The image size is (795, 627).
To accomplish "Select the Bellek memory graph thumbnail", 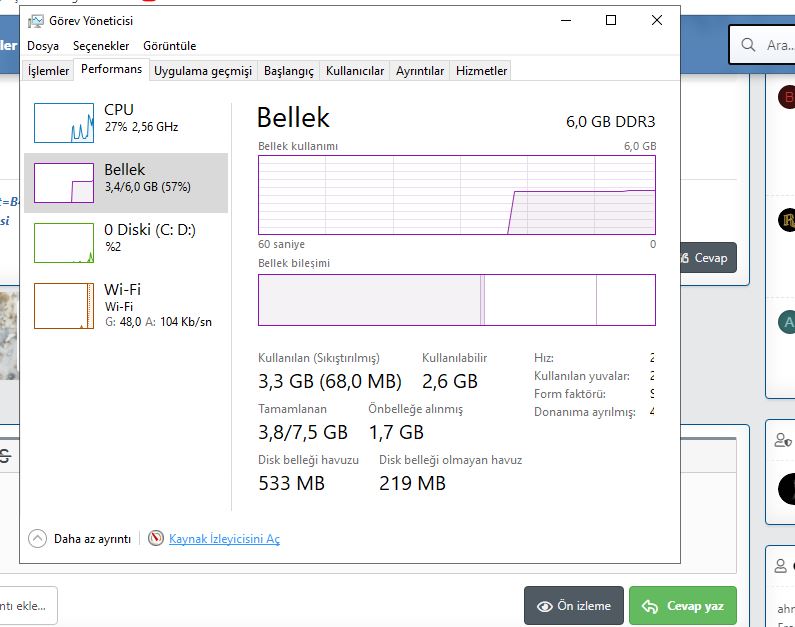I will pos(64,183).
